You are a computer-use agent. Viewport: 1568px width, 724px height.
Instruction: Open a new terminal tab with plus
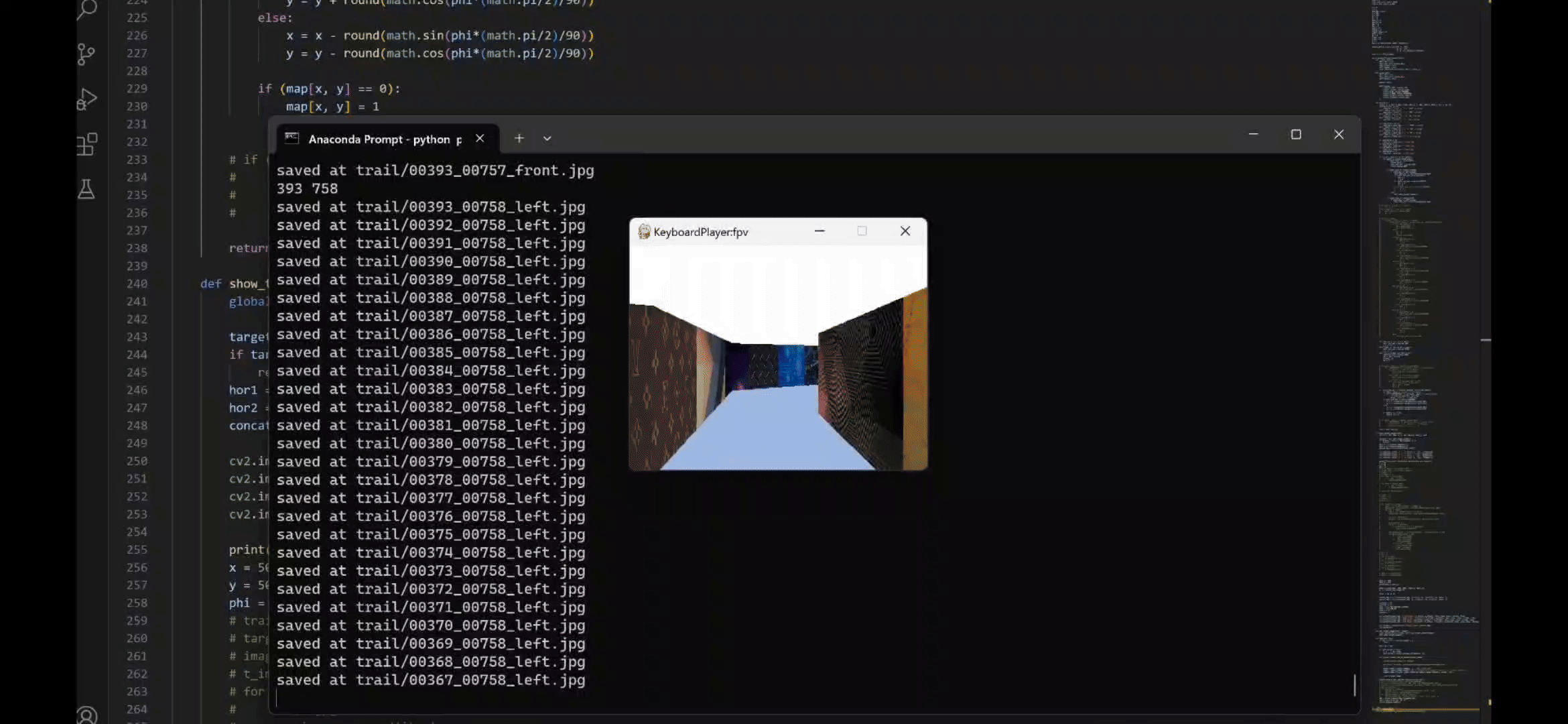click(519, 138)
